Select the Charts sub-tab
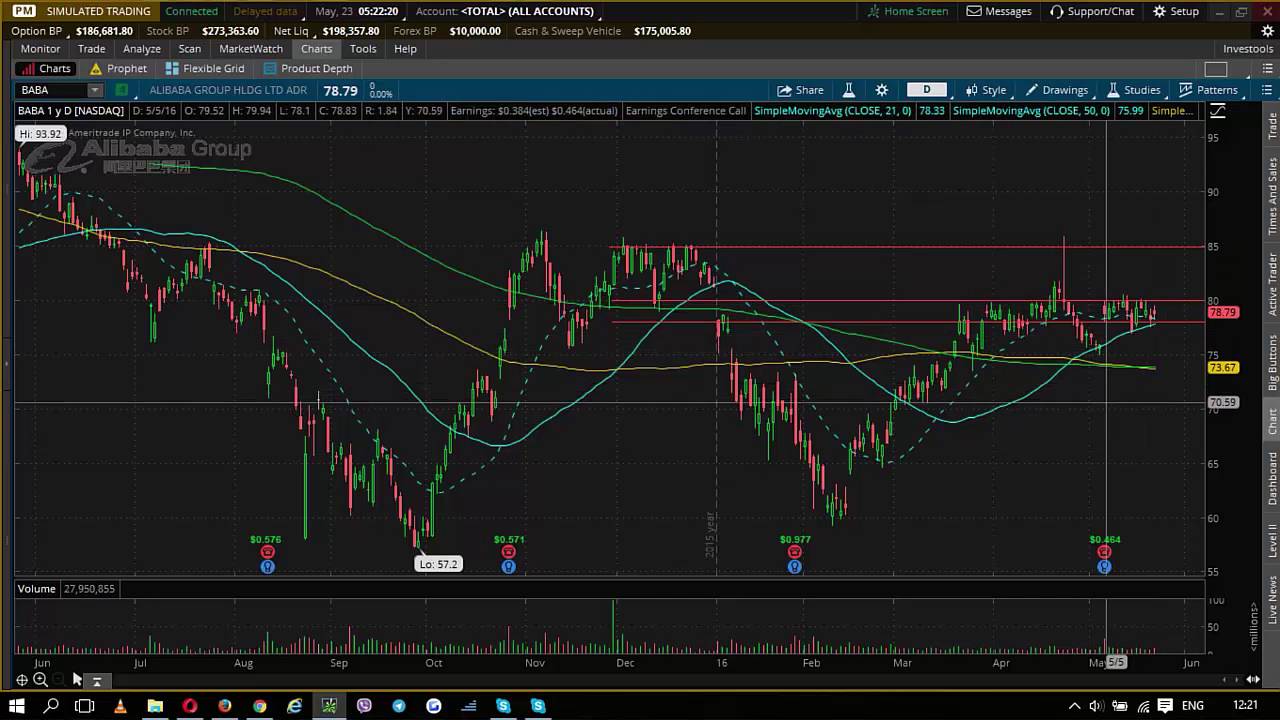The width and height of the screenshot is (1280, 720). pyautogui.click(x=45, y=69)
